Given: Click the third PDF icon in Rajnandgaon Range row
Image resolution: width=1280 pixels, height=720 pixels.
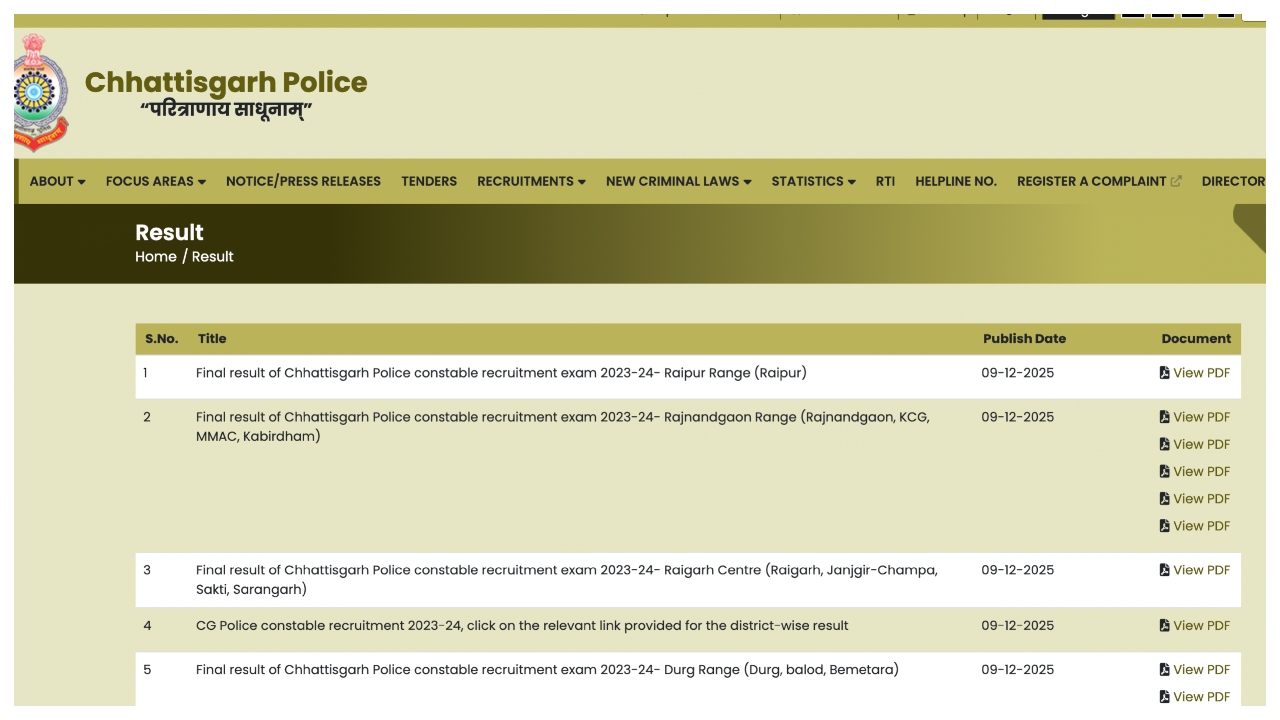Looking at the screenshot, I should pos(1163,471).
